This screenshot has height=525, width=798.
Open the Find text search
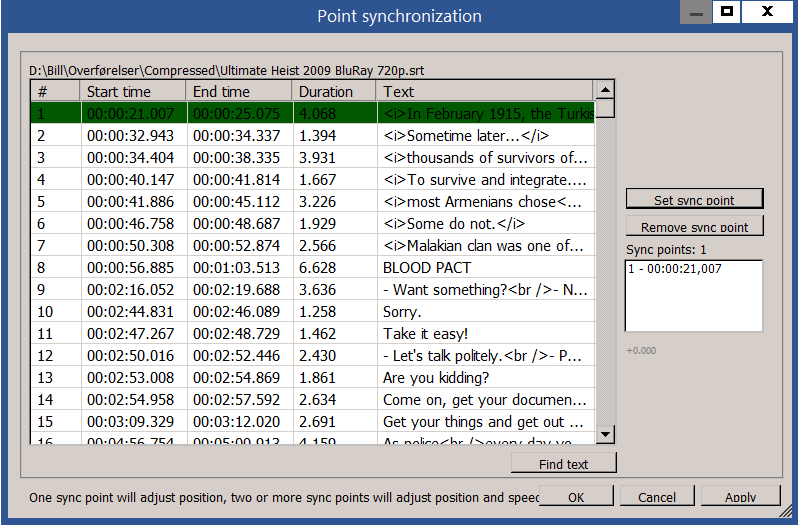point(563,463)
